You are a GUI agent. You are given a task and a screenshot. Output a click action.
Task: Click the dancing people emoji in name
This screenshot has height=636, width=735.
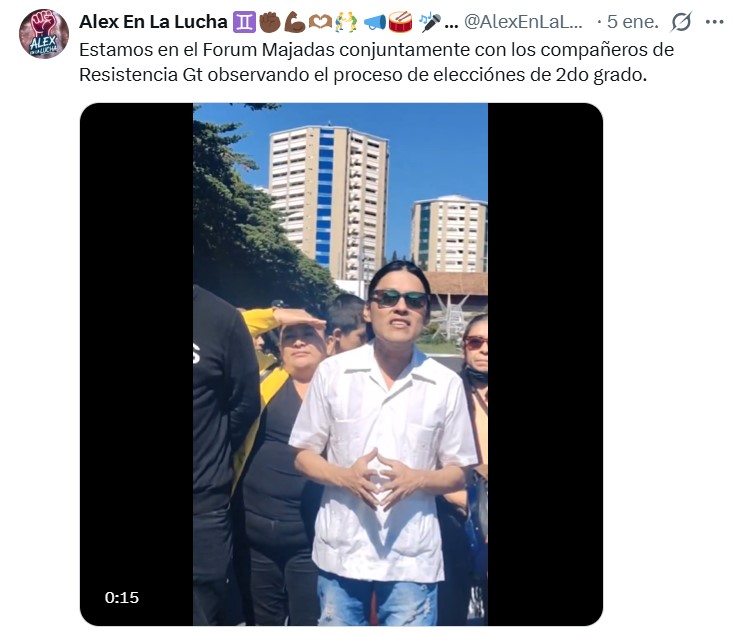point(346,22)
